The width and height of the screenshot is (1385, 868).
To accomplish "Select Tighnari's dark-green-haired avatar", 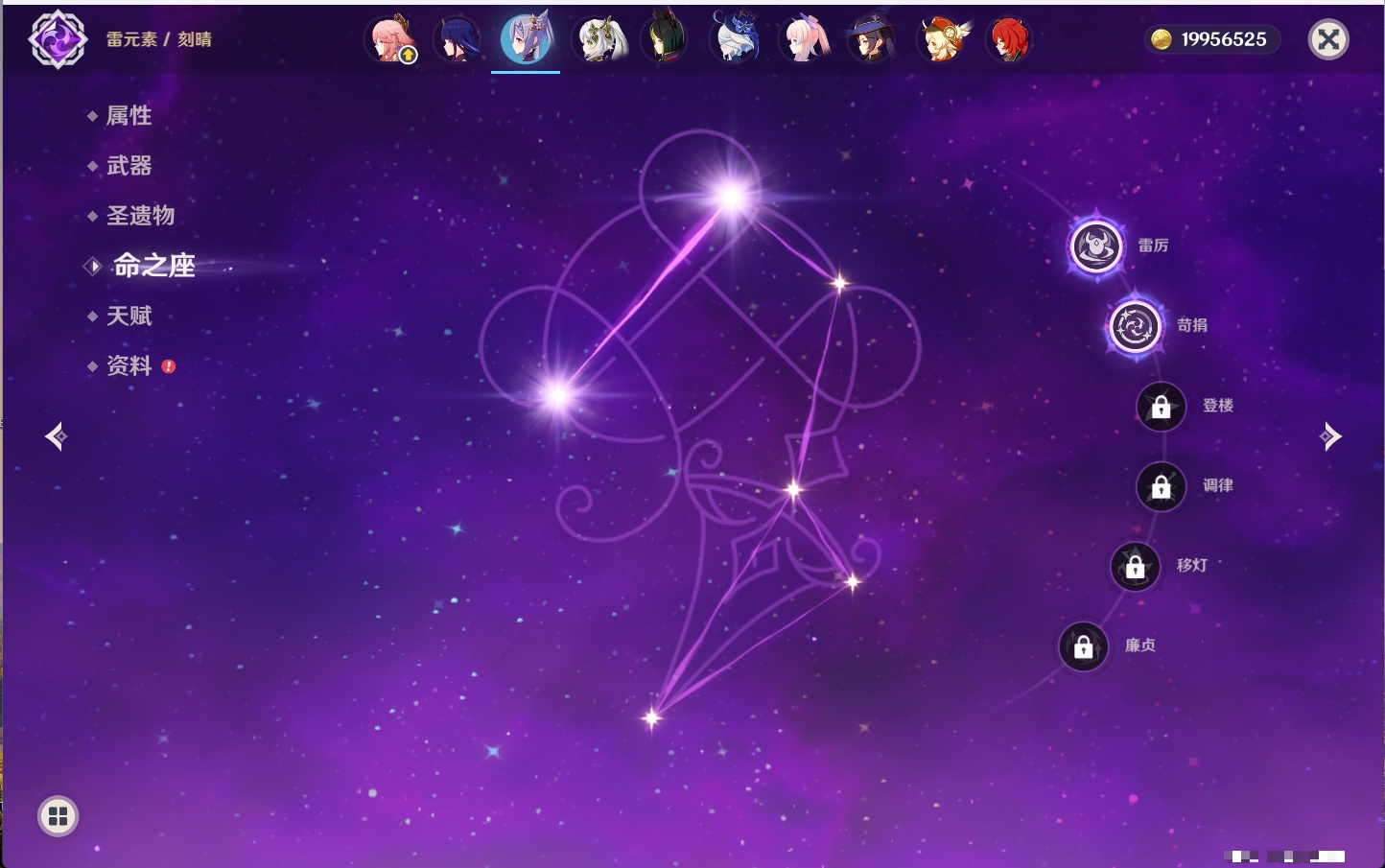I will pos(665,40).
